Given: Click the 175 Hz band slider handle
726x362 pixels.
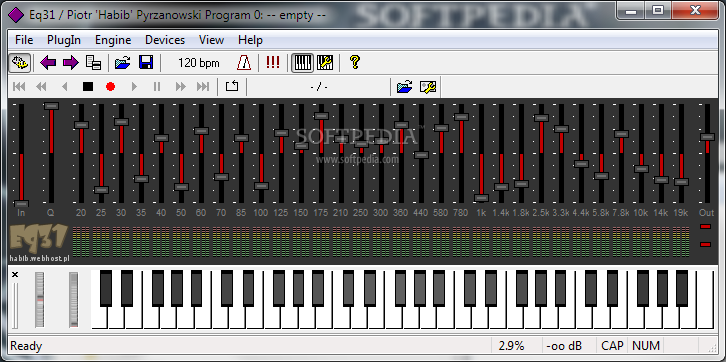Looking at the screenshot, I should pyautogui.click(x=321, y=116).
